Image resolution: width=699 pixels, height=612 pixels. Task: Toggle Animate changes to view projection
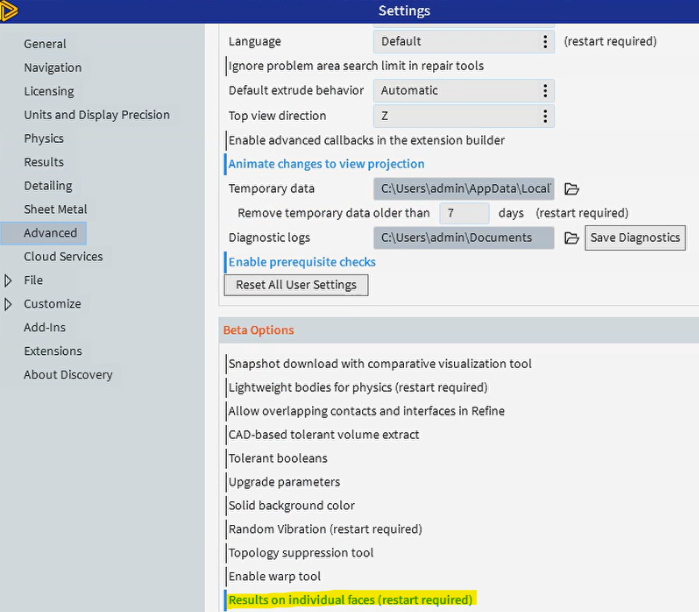click(326, 164)
